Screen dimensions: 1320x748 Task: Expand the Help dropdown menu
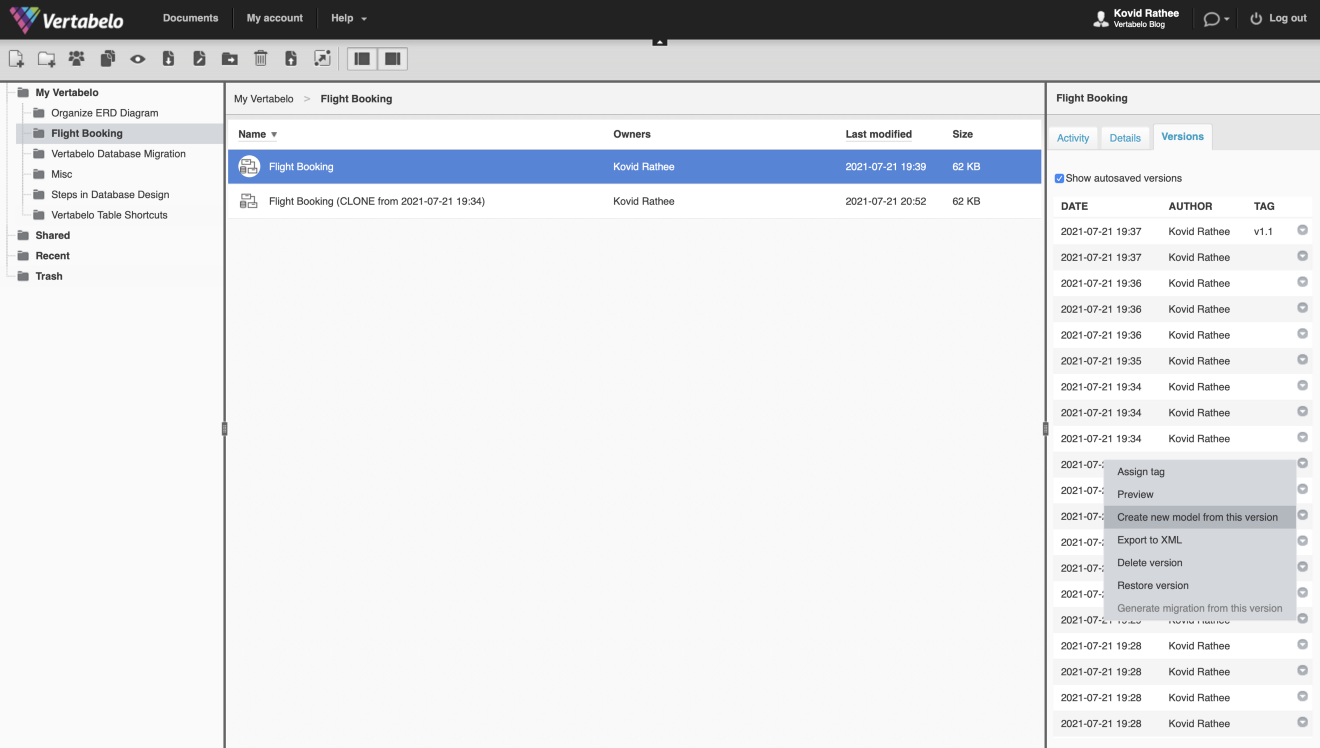pyautogui.click(x=349, y=18)
